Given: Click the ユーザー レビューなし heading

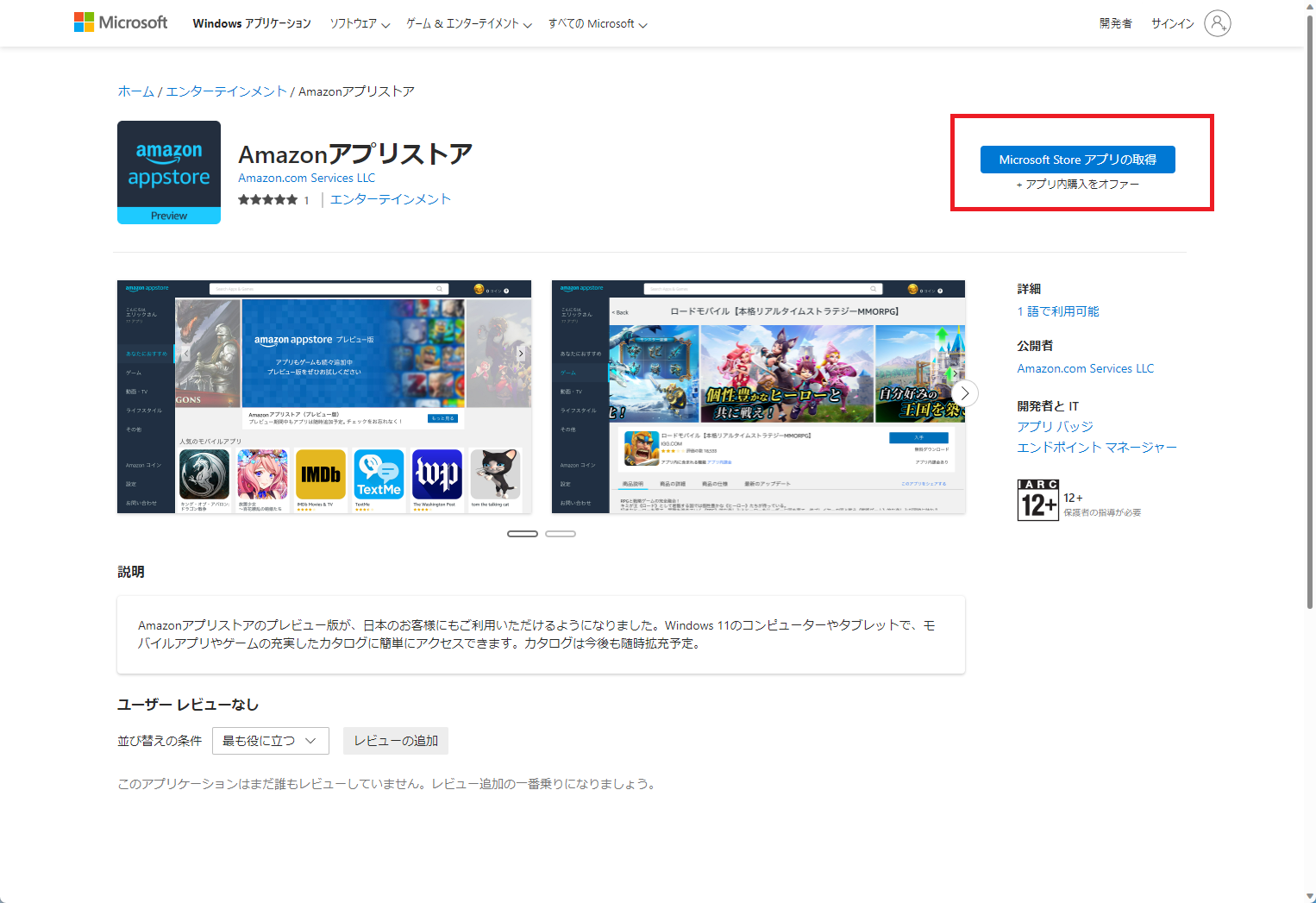Looking at the screenshot, I should [188, 705].
